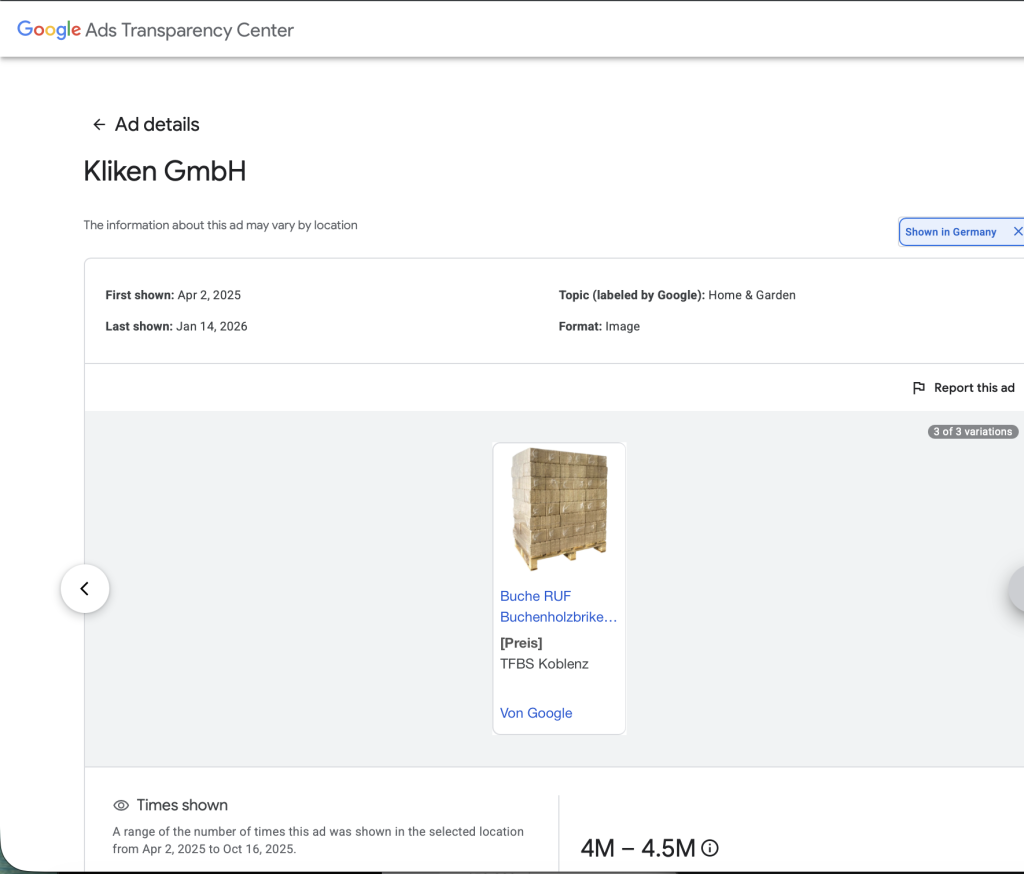Click the Ads Transparency Center title
The height and width of the screenshot is (874, 1024).
click(189, 30)
